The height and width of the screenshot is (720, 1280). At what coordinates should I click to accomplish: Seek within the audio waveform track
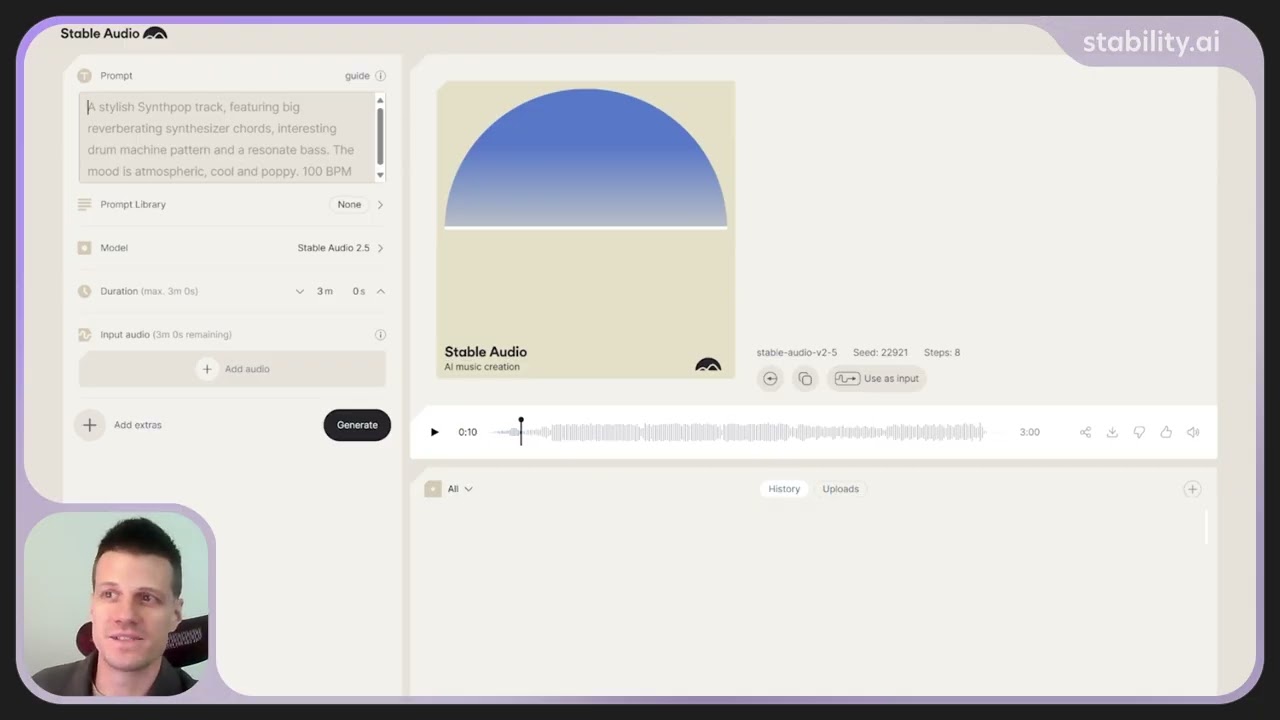[x=740, y=432]
